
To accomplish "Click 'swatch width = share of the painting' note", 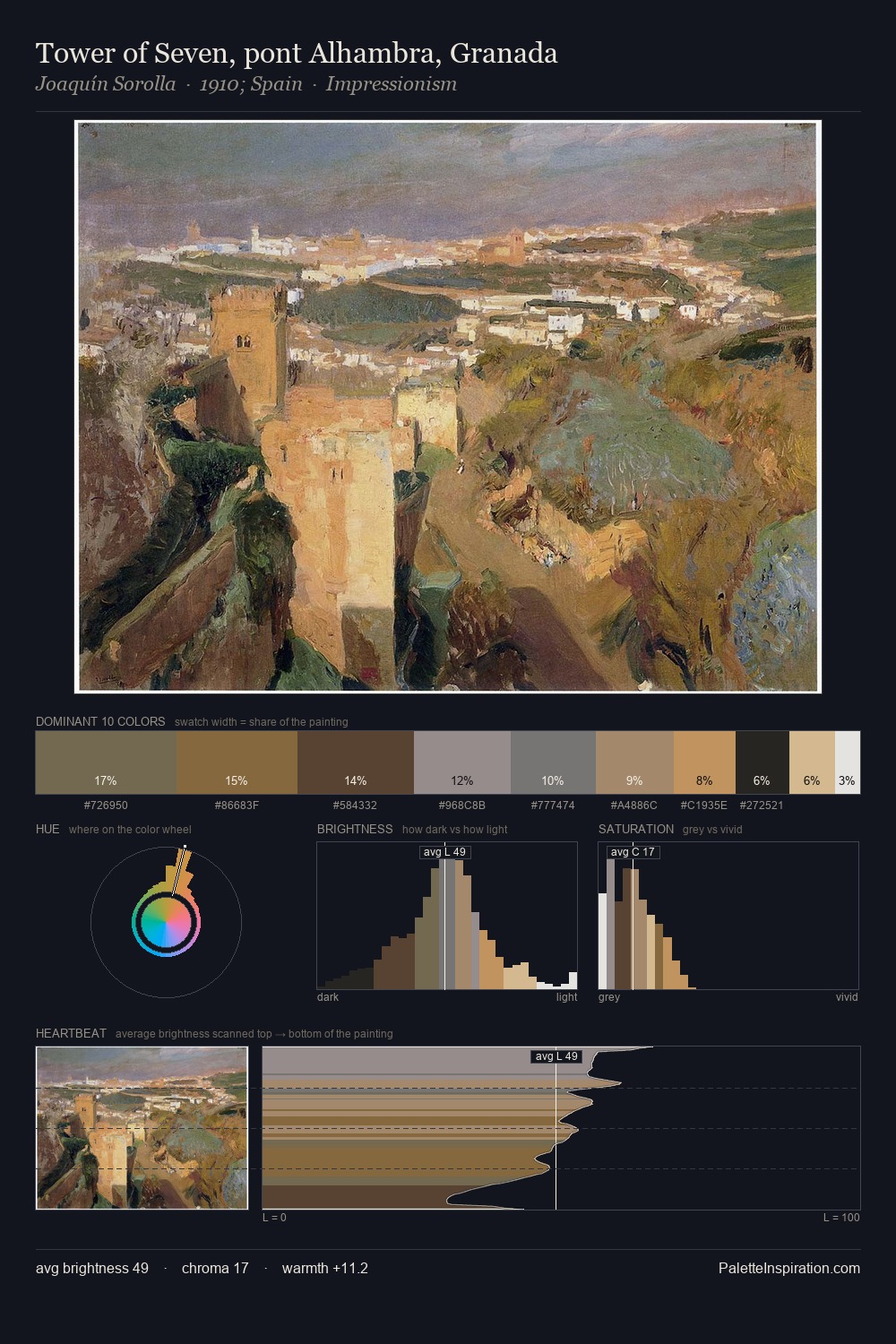I will tap(262, 721).
